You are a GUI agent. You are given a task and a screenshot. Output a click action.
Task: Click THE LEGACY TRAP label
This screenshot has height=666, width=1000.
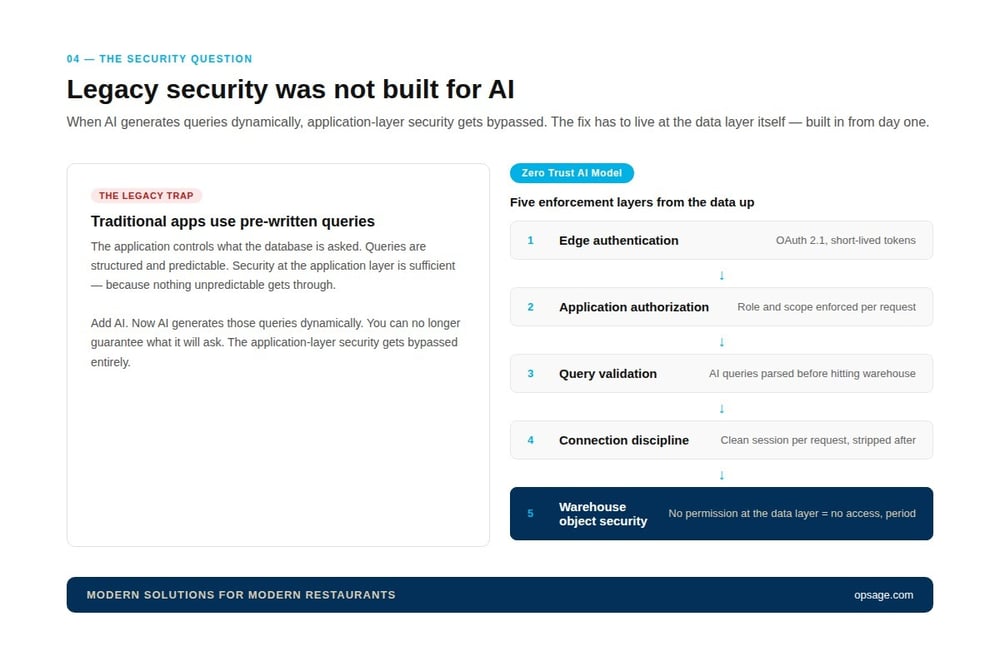(146, 196)
